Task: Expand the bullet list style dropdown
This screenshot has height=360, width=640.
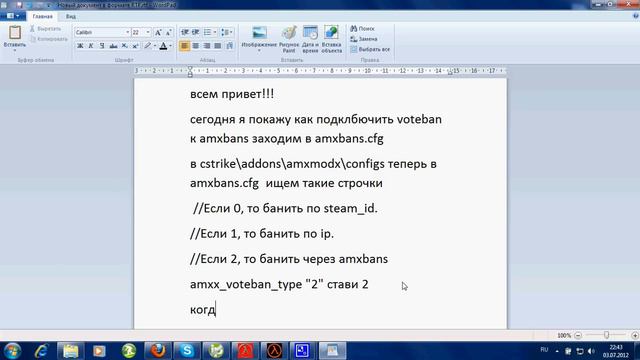Action: [x=215, y=32]
